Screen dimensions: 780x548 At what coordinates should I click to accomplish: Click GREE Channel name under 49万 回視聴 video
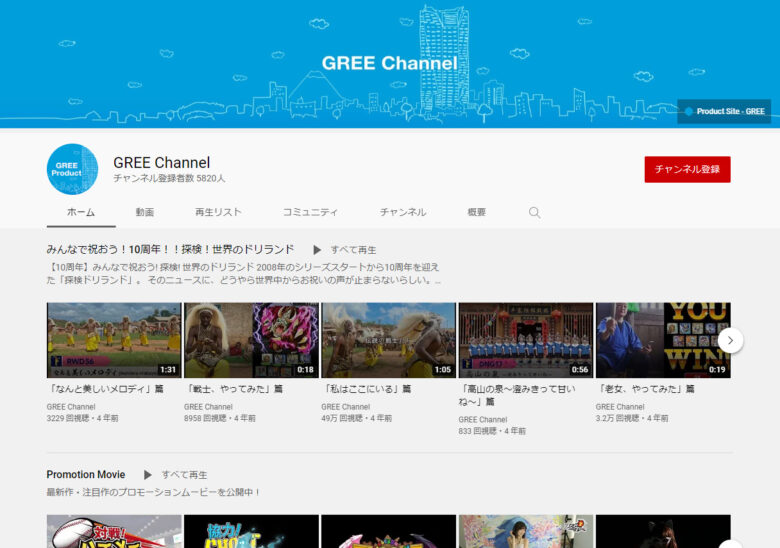click(345, 407)
